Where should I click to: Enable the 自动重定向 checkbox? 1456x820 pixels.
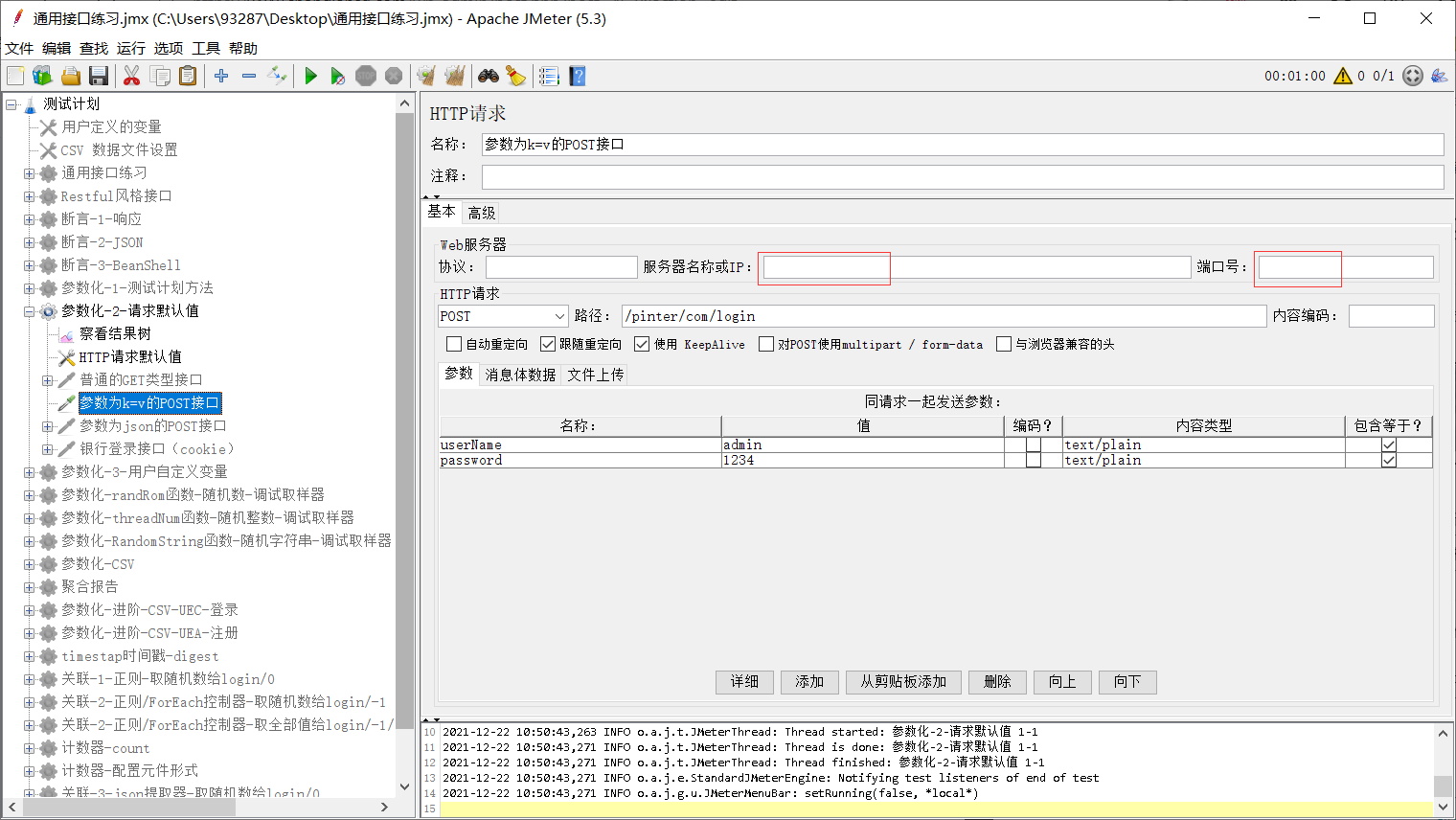[454, 344]
